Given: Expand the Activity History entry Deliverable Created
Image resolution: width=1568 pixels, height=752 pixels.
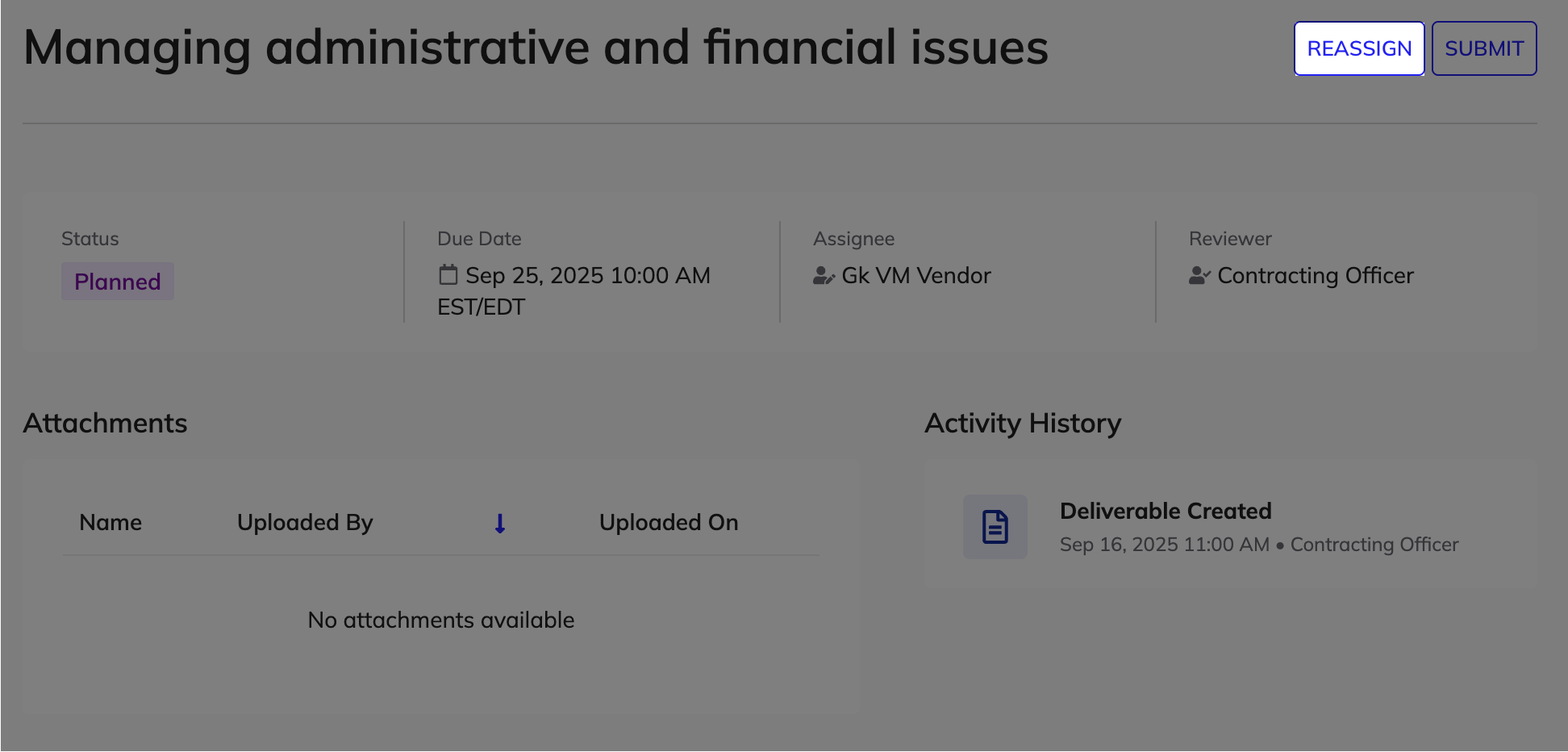Looking at the screenshot, I should click(1166, 510).
